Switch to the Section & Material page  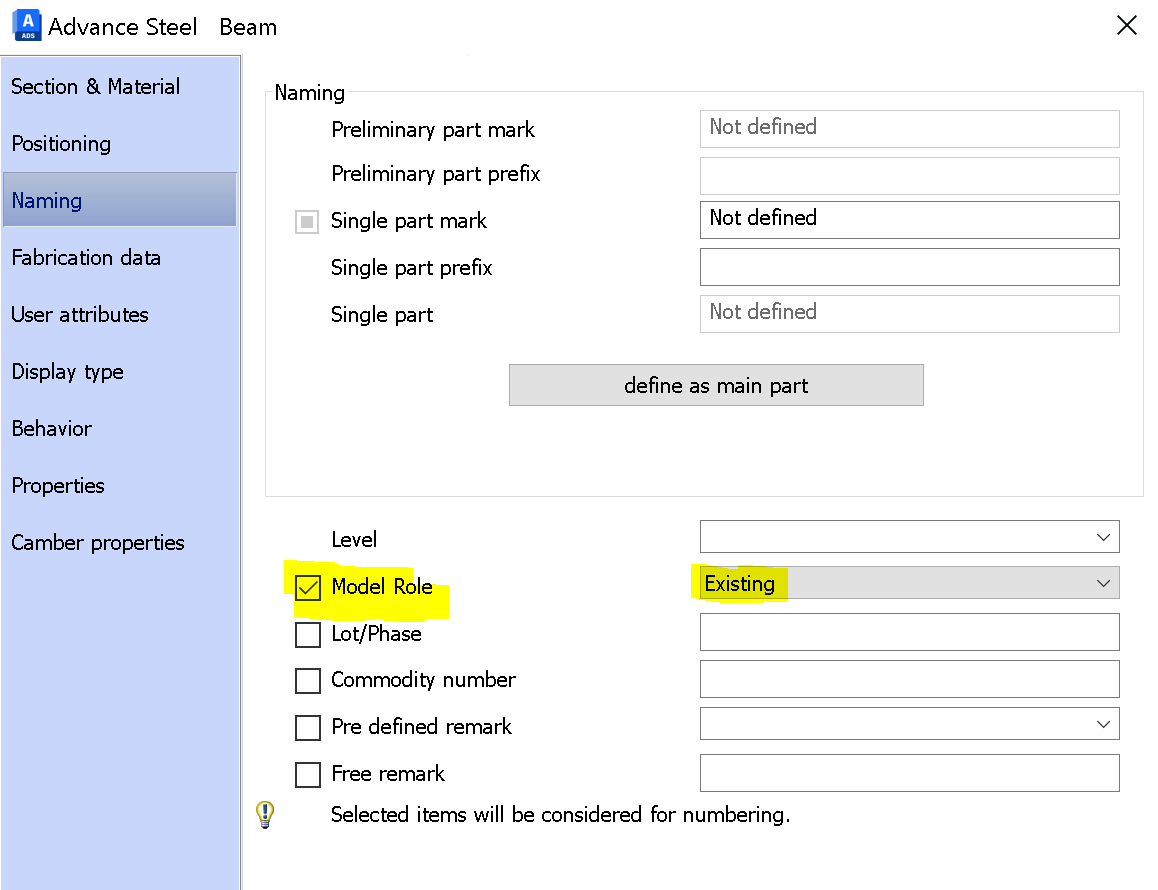click(x=95, y=87)
